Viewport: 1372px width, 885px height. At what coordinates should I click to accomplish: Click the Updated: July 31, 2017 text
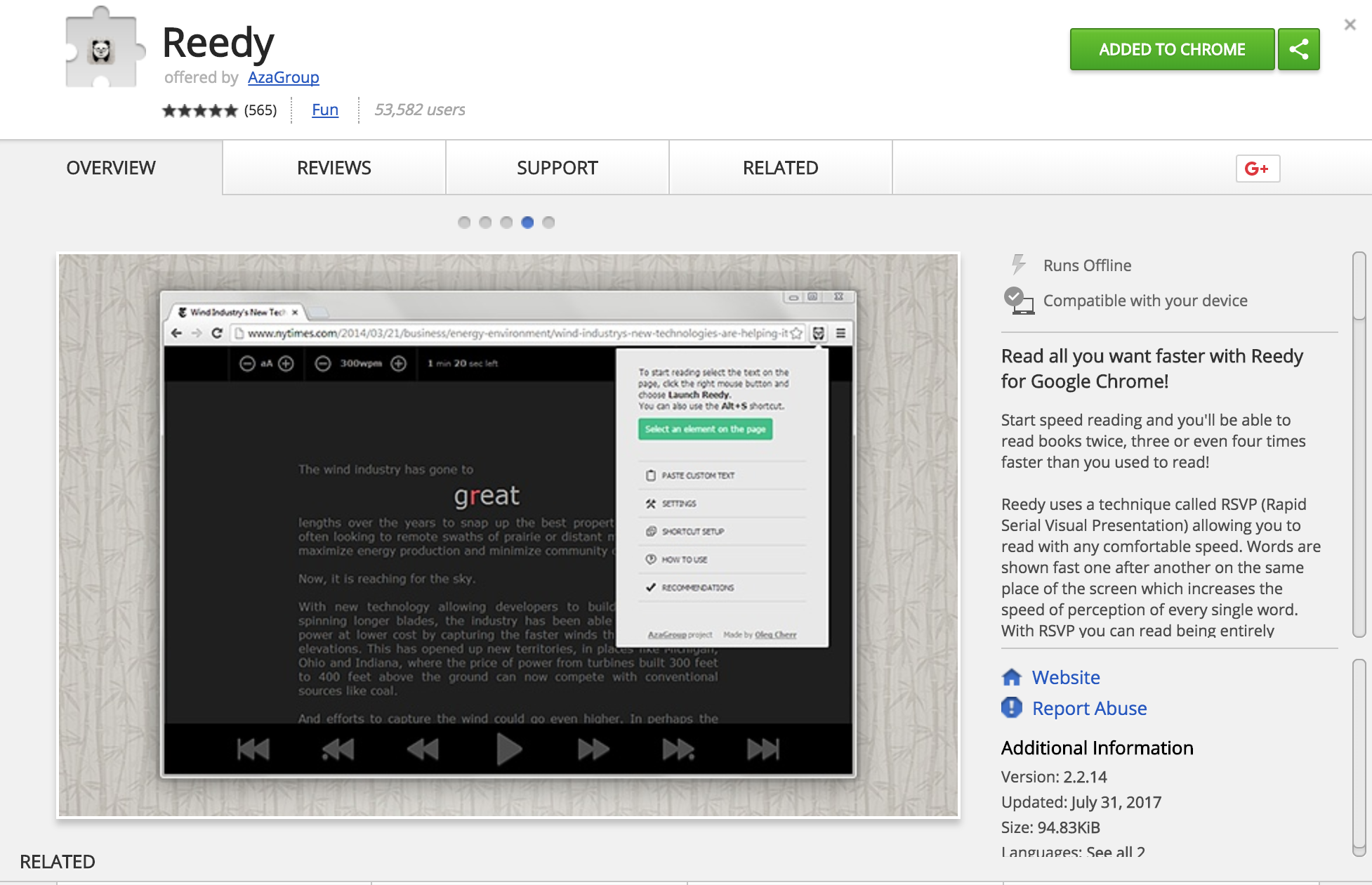1081,802
